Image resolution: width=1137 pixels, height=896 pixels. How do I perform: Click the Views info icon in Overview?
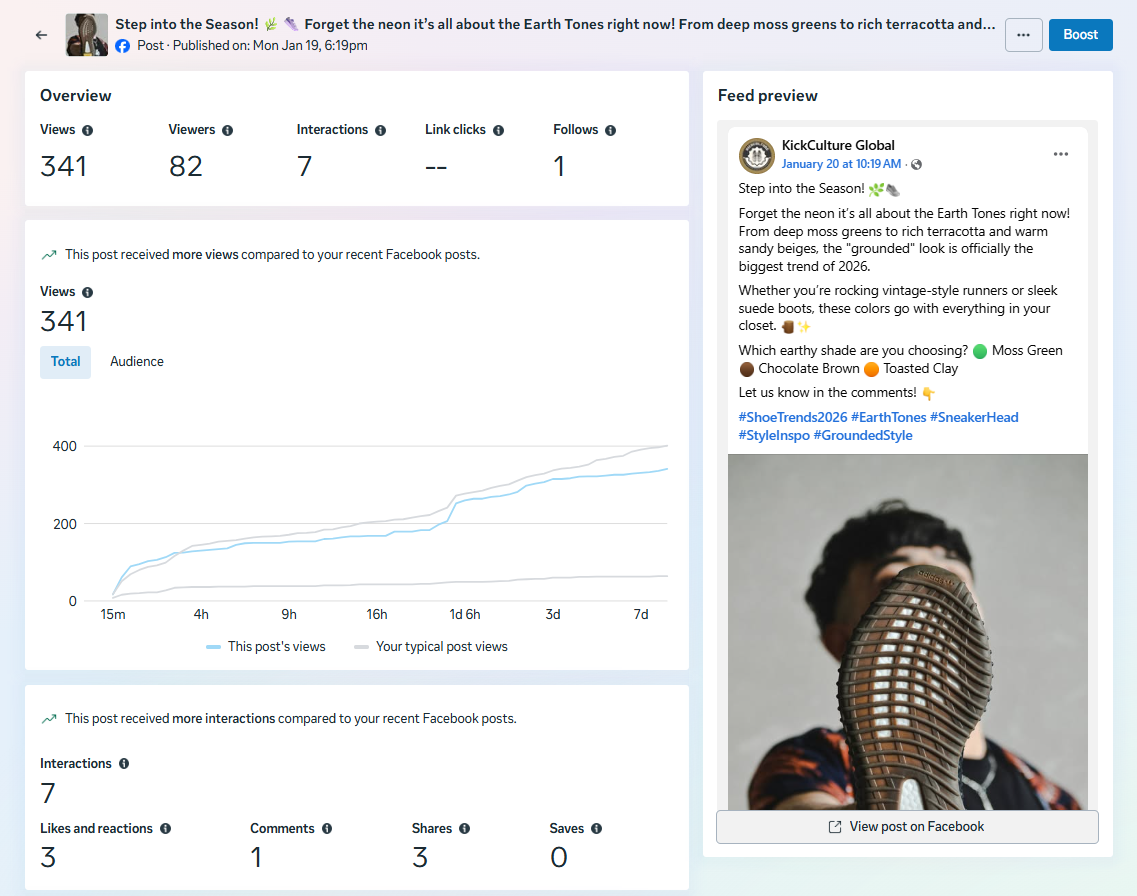[x=88, y=130]
